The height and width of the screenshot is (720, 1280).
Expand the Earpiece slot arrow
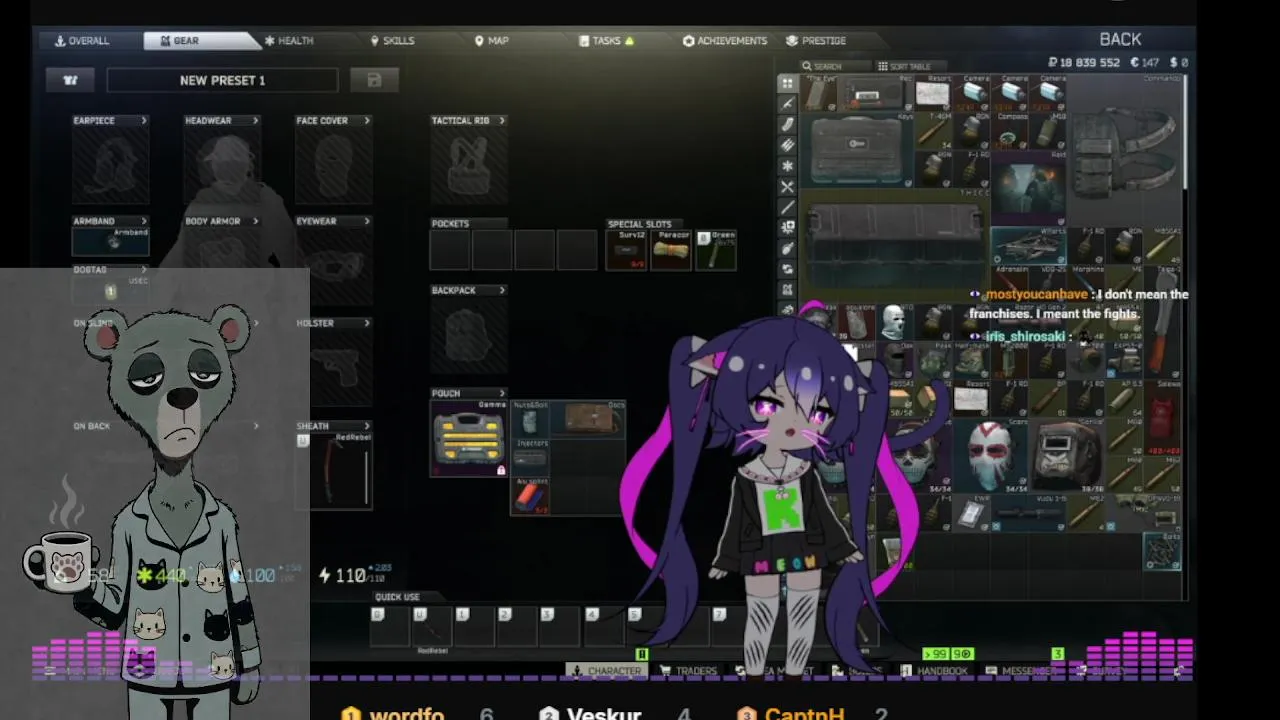(x=144, y=120)
